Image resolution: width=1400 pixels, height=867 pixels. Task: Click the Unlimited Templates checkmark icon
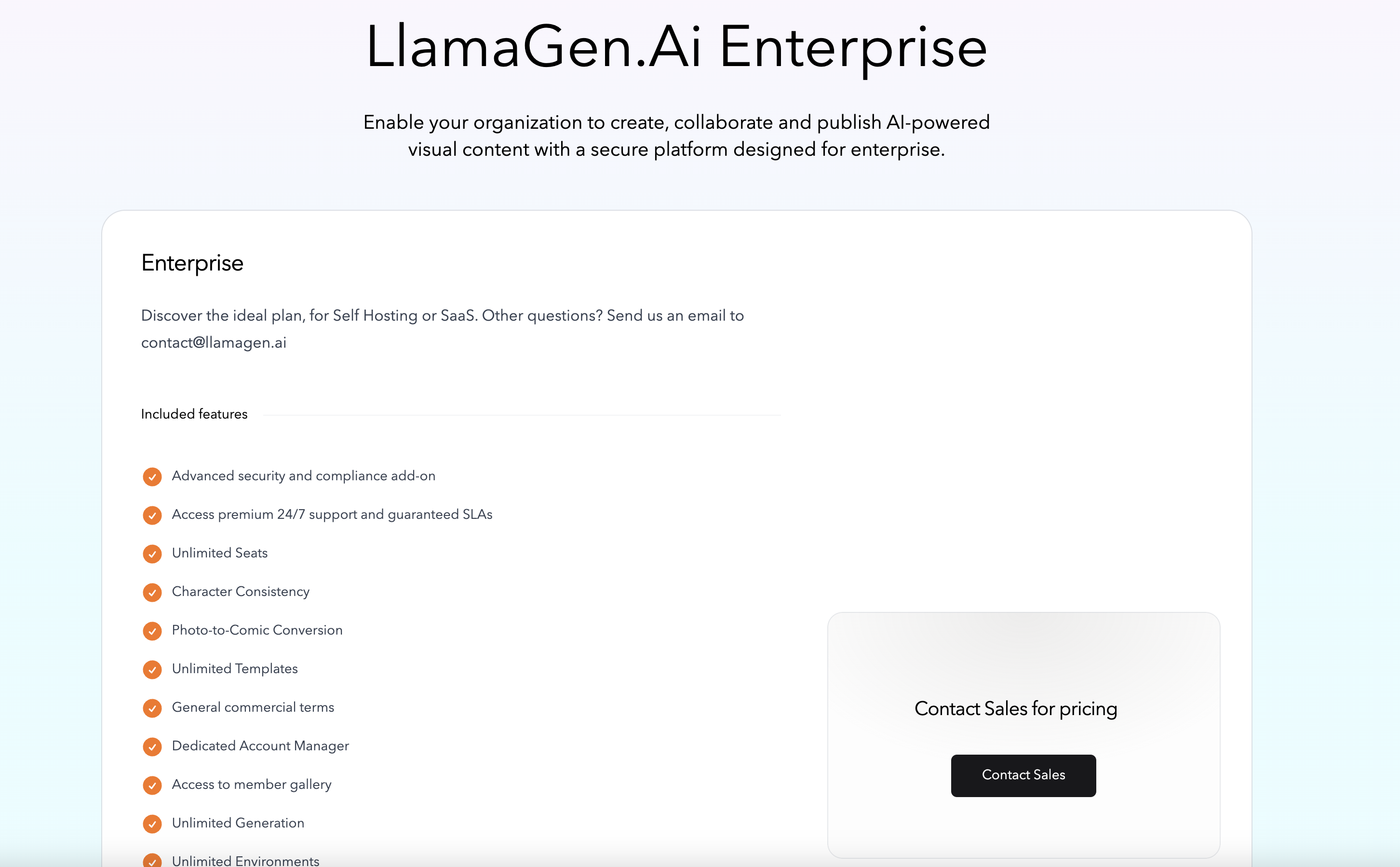click(x=152, y=669)
